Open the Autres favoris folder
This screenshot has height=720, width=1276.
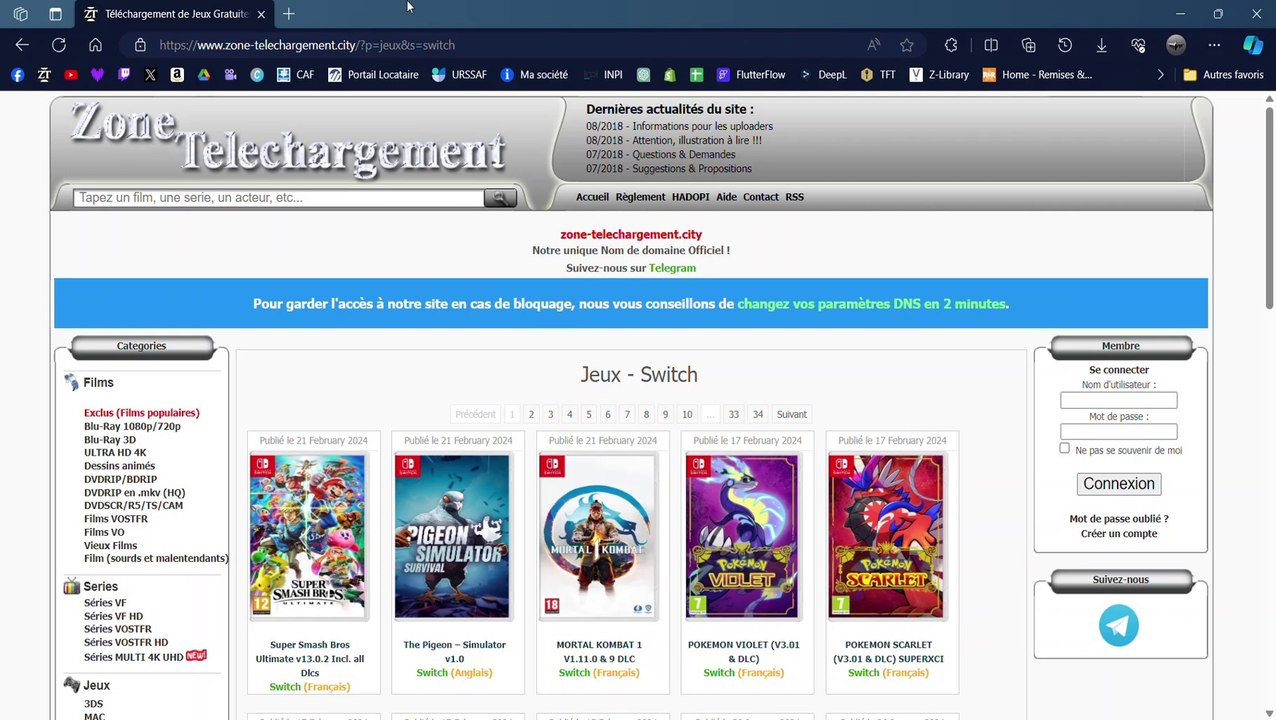(x=1224, y=74)
